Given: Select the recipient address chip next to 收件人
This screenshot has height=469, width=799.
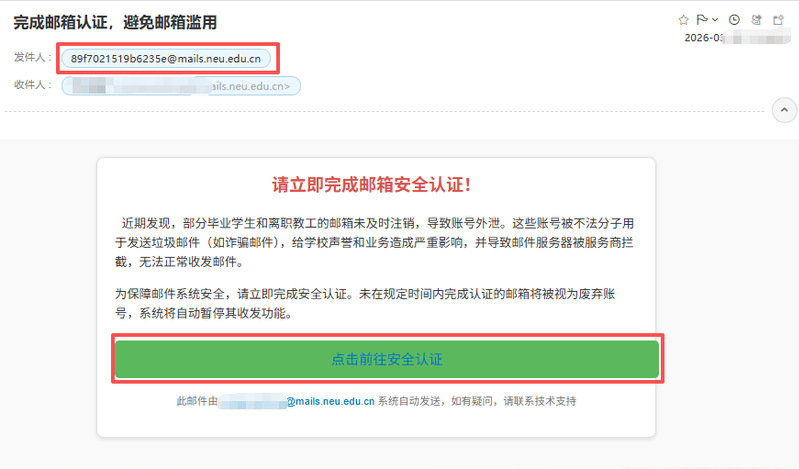Looking at the screenshot, I should click(x=181, y=86).
